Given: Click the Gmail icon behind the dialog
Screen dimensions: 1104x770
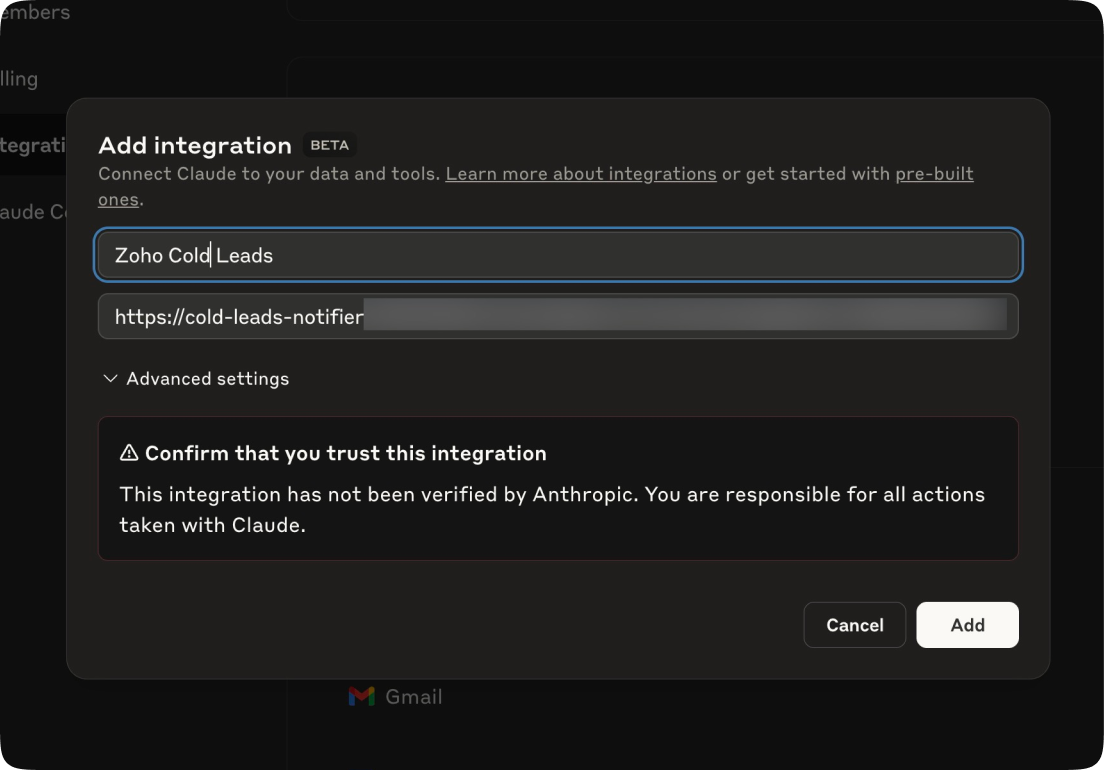Looking at the screenshot, I should click(x=362, y=696).
